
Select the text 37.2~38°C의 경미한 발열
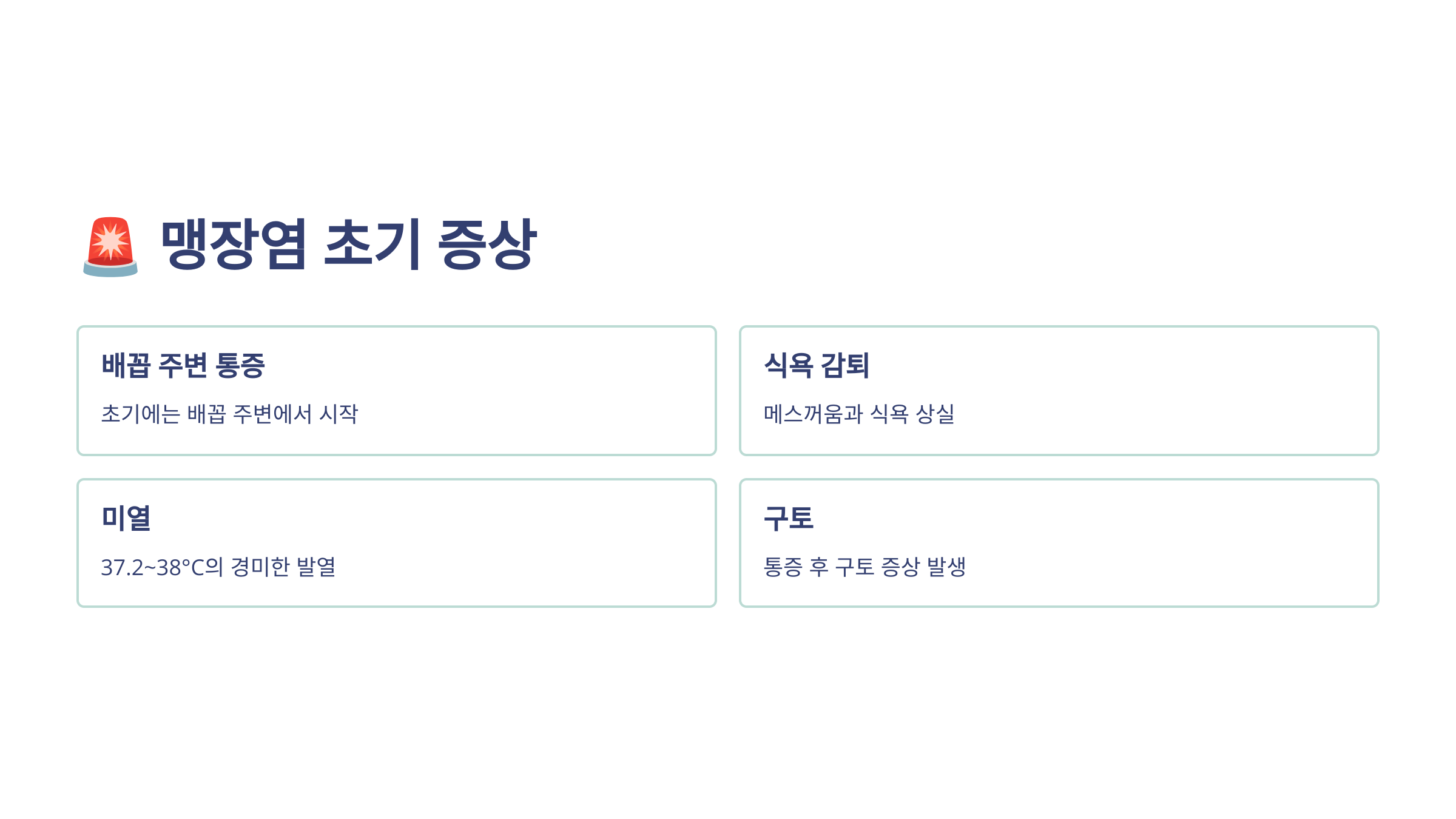coord(218,567)
